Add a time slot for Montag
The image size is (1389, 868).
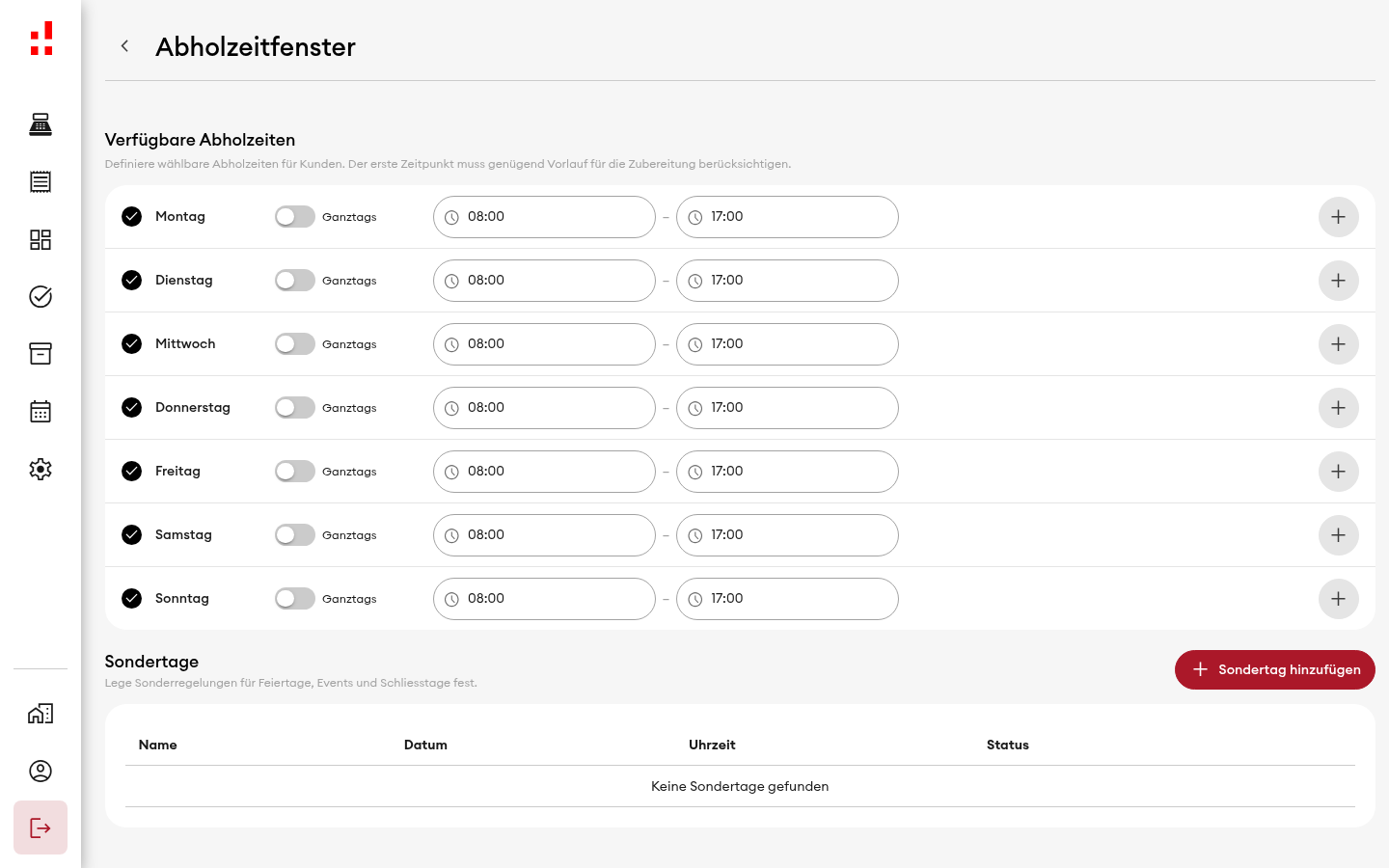coord(1339,217)
